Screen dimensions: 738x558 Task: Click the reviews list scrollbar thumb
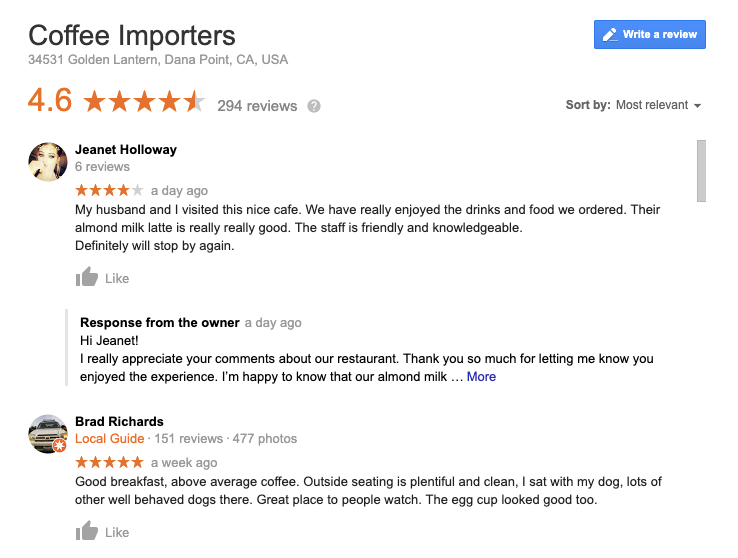[x=701, y=171]
